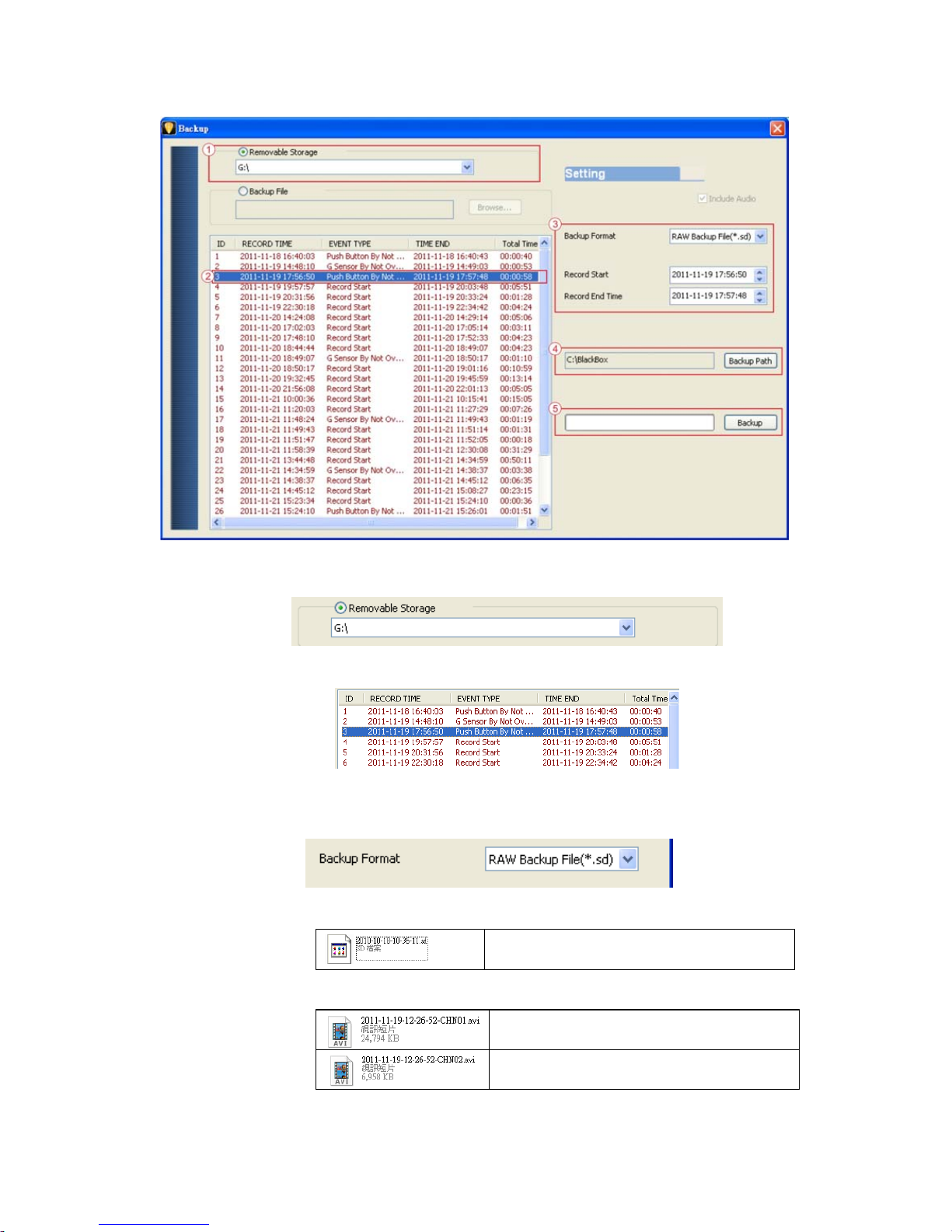Click the 2011-11-19-12-26-52-CHN02.avi file icon
This screenshot has height=1232, width=952.
click(340, 1071)
